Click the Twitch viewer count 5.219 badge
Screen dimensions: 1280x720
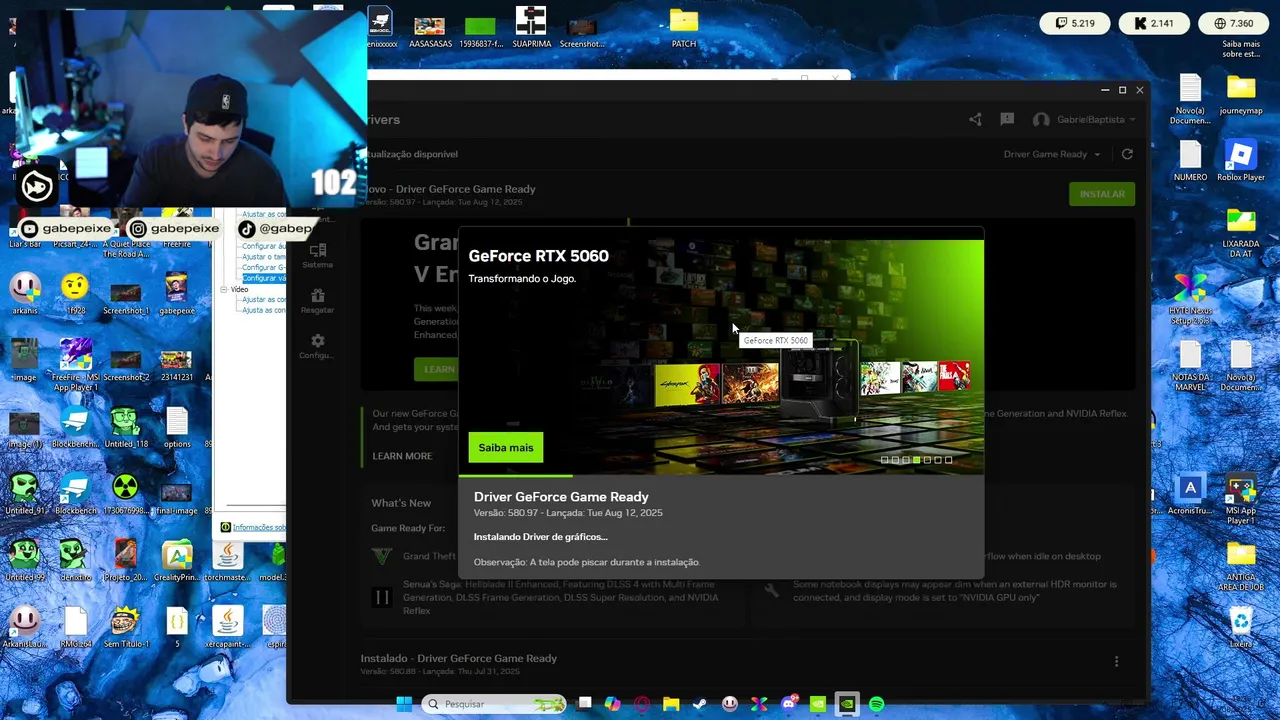[1074, 23]
